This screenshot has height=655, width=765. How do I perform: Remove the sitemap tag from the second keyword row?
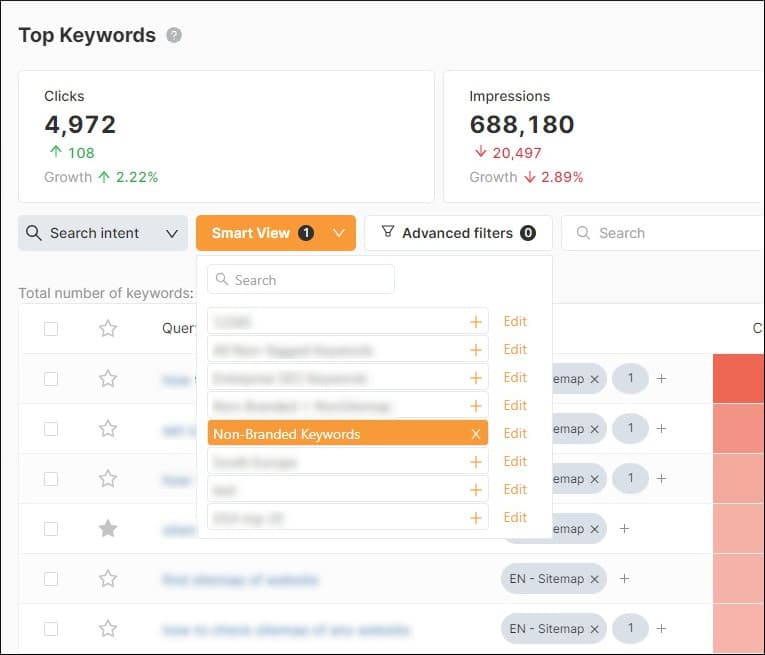(594, 429)
